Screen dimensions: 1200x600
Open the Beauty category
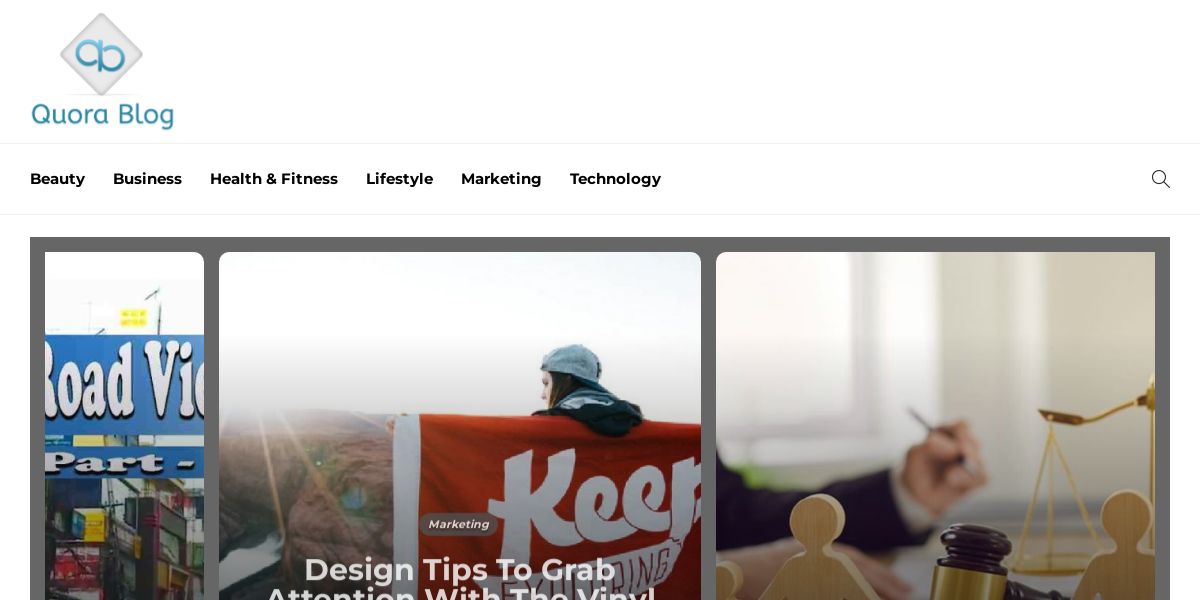57,179
